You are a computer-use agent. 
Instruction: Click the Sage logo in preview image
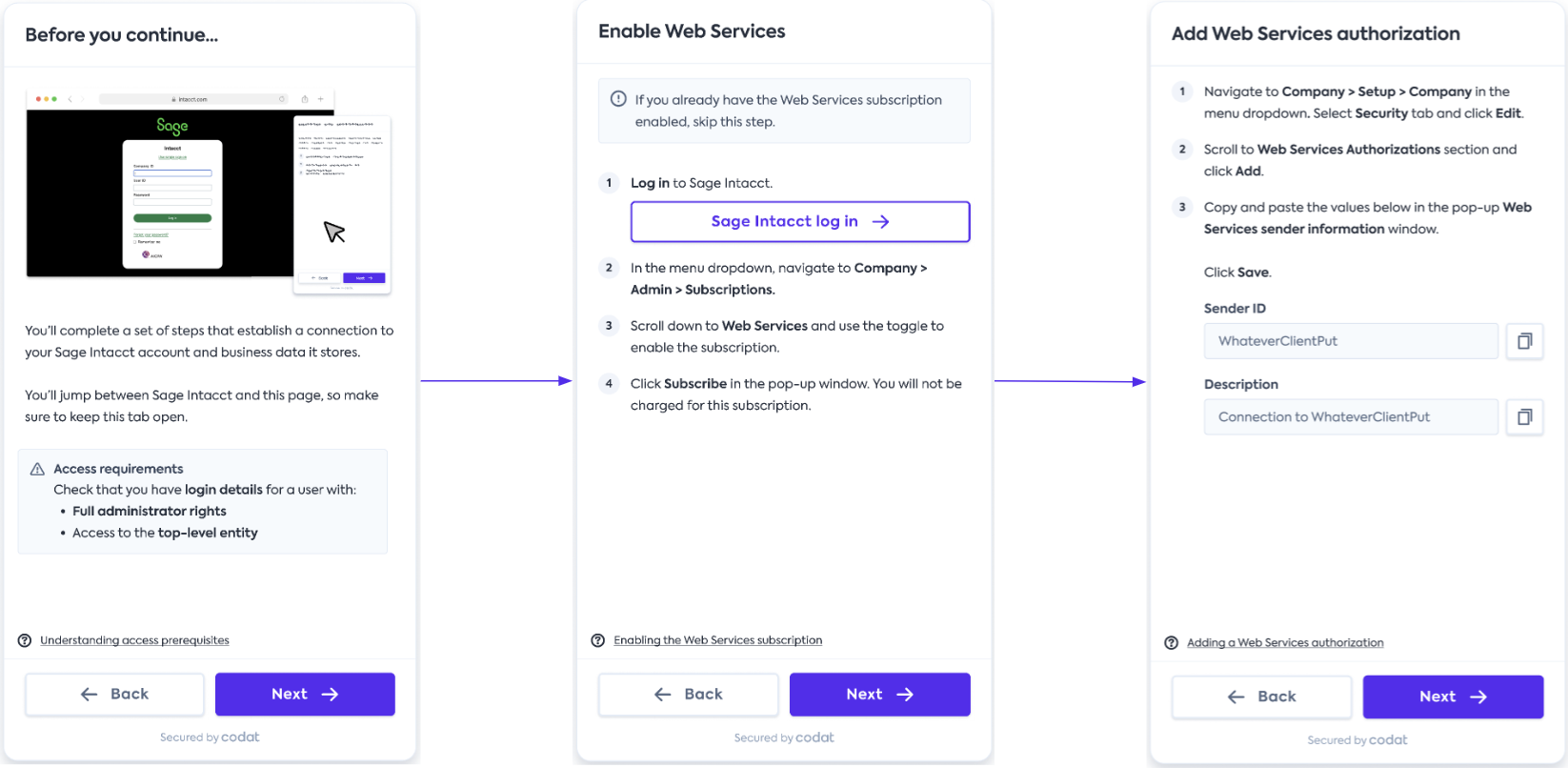click(x=172, y=126)
